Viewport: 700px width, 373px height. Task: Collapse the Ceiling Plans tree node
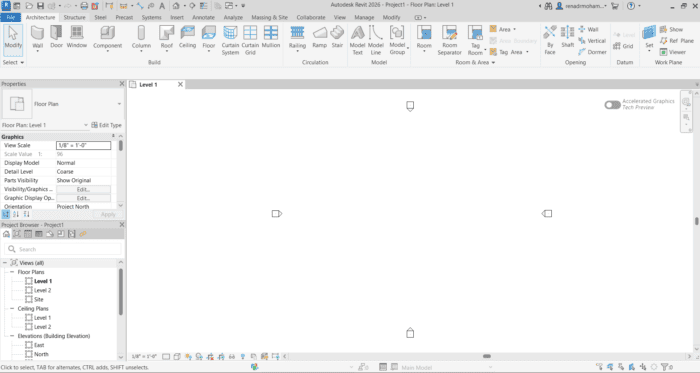point(12,308)
